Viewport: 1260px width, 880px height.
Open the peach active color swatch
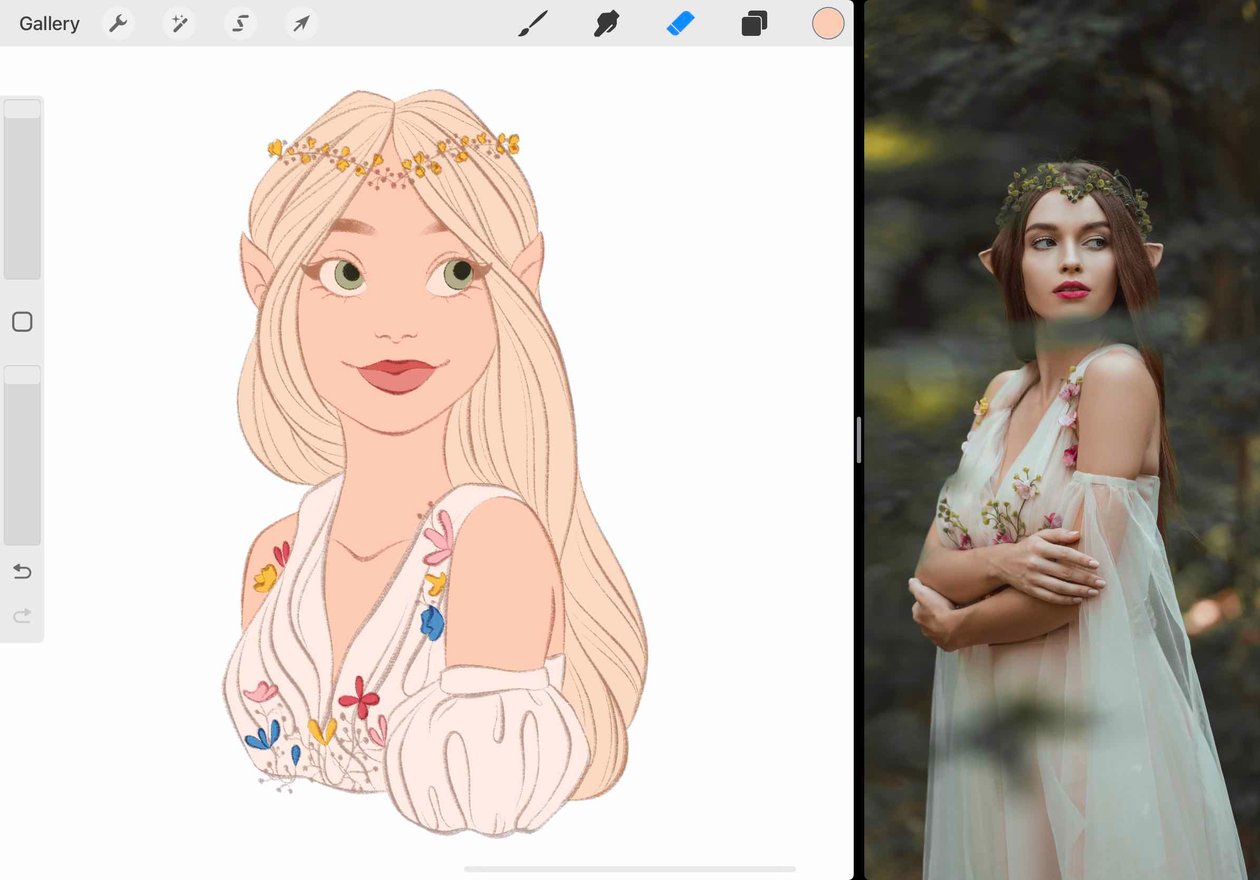pyautogui.click(x=828, y=23)
